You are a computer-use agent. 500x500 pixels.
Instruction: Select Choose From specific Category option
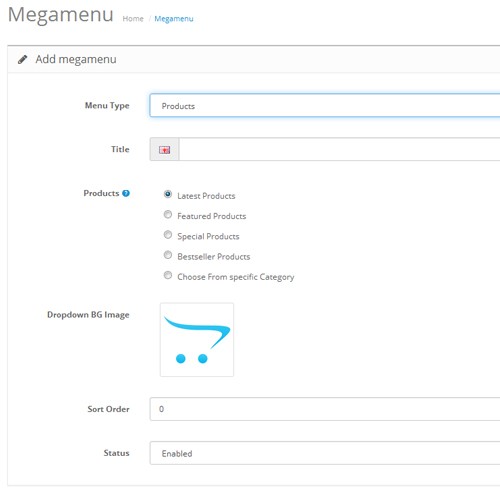168,275
